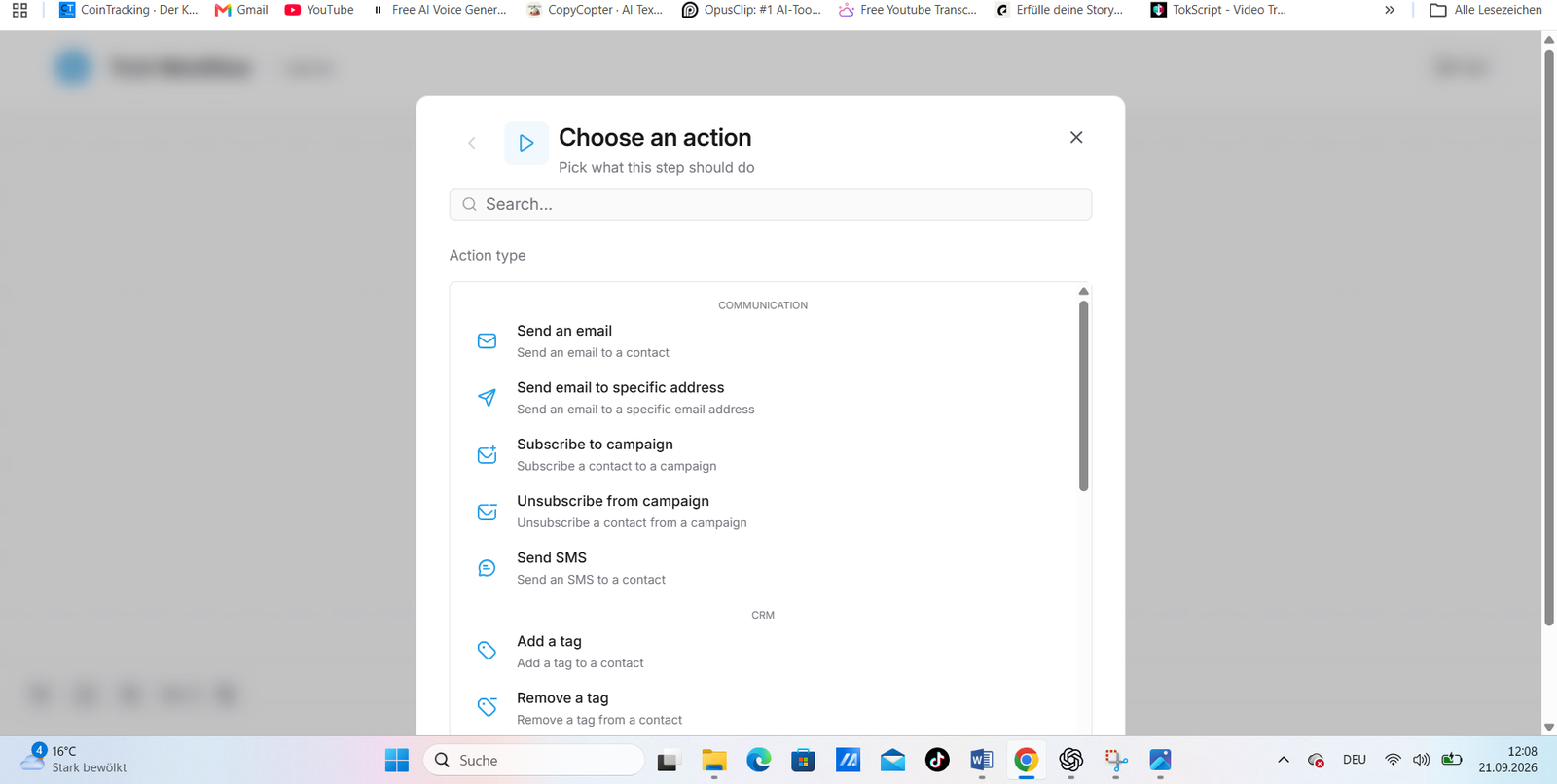Expand hidden bookmarks with double chevron
Image resolution: width=1557 pixels, height=784 pixels.
(1390, 10)
